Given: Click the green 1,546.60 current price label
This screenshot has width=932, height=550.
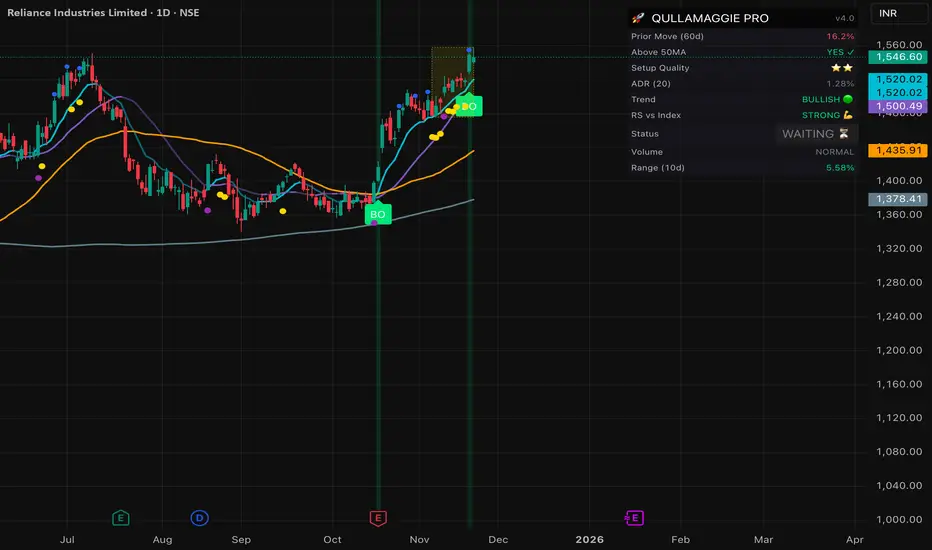Looking at the screenshot, I should point(898,57).
